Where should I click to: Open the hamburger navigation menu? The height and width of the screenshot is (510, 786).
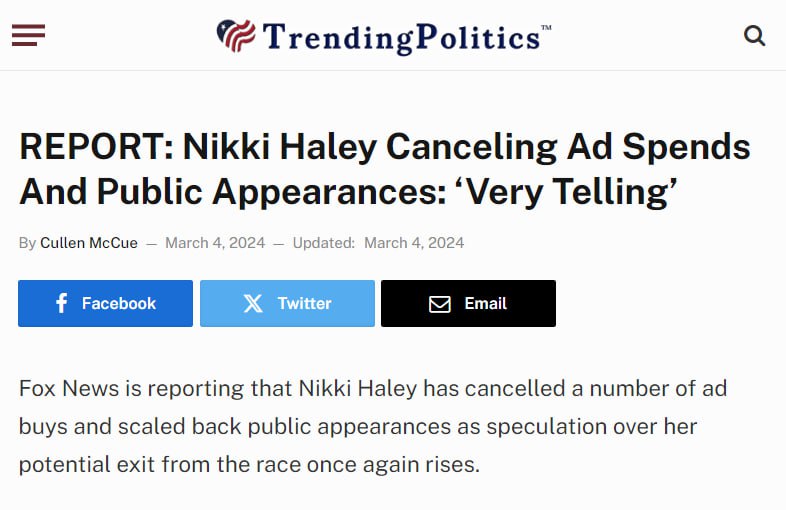(x=28, y=36)
